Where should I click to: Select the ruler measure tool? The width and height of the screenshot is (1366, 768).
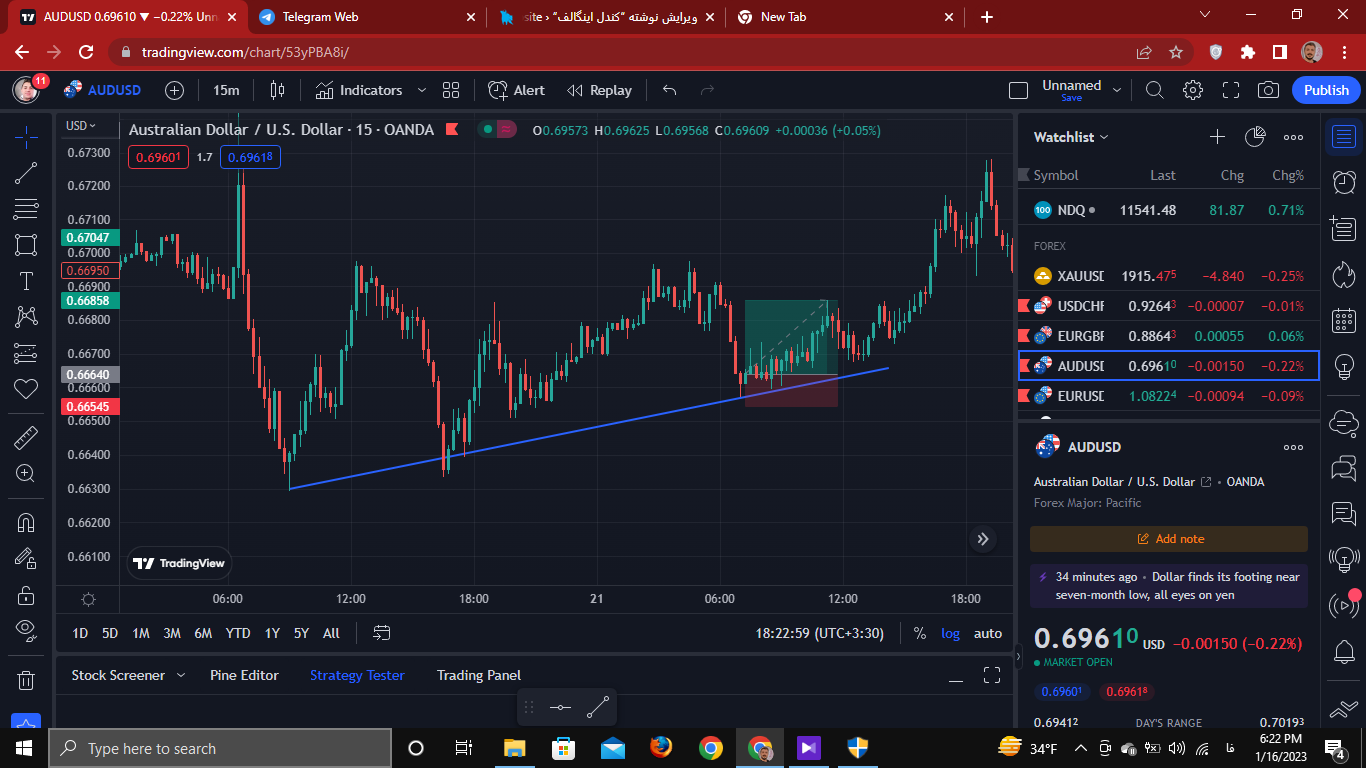(26, 438)
